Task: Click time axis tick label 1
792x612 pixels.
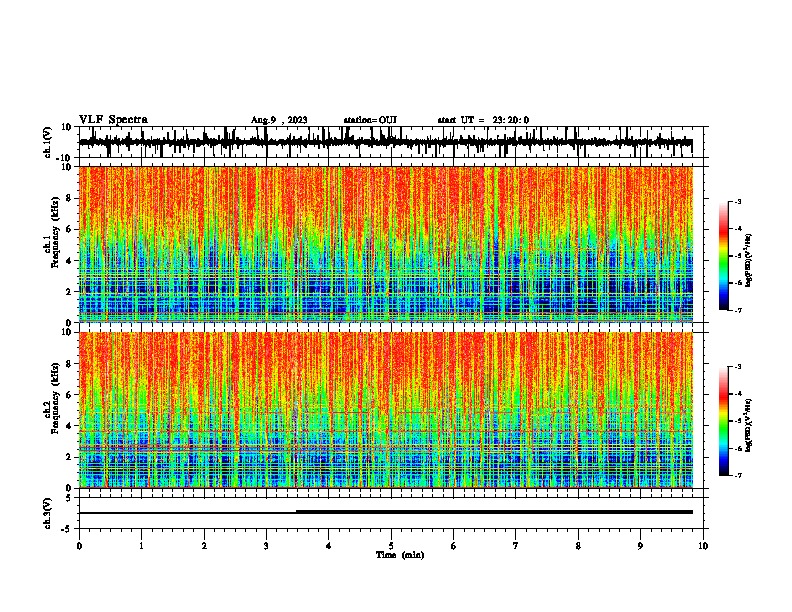Action: coord(141,546)
